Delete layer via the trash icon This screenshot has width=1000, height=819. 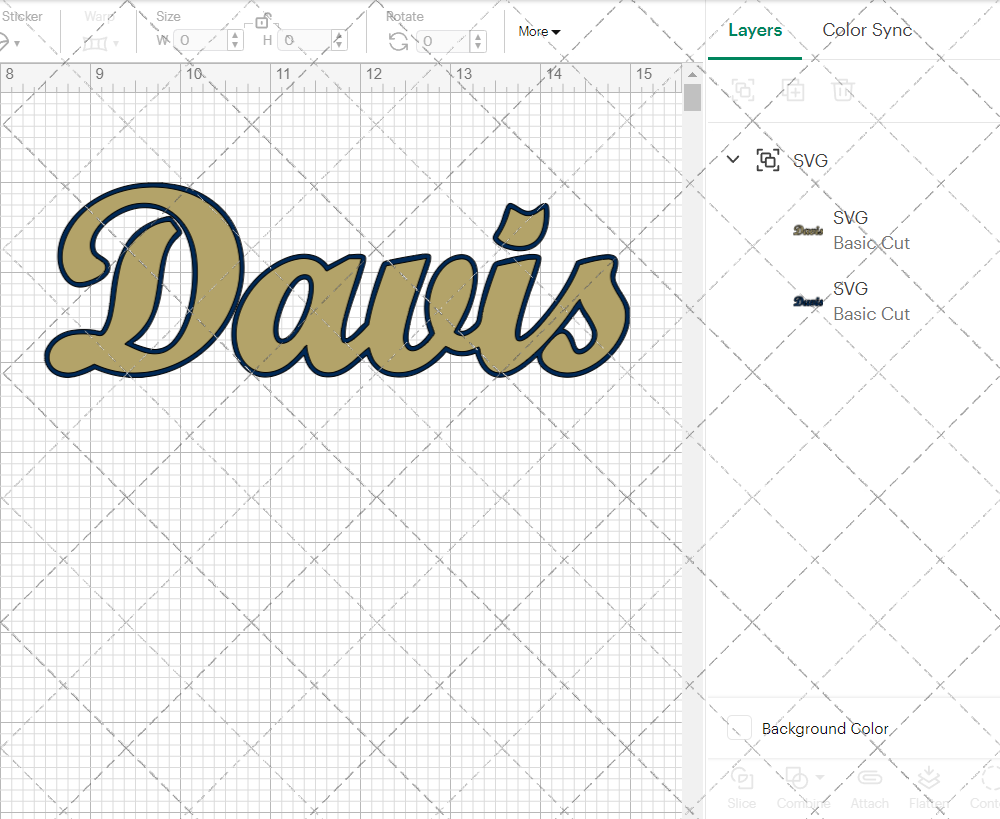tap(843, 90)
